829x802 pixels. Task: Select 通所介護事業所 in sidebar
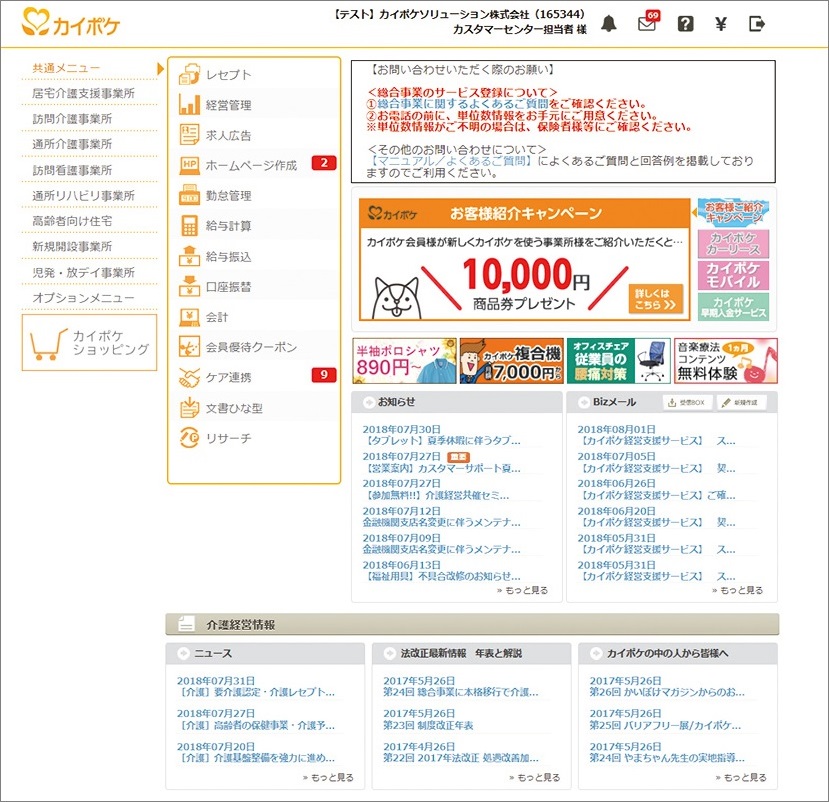72,144
